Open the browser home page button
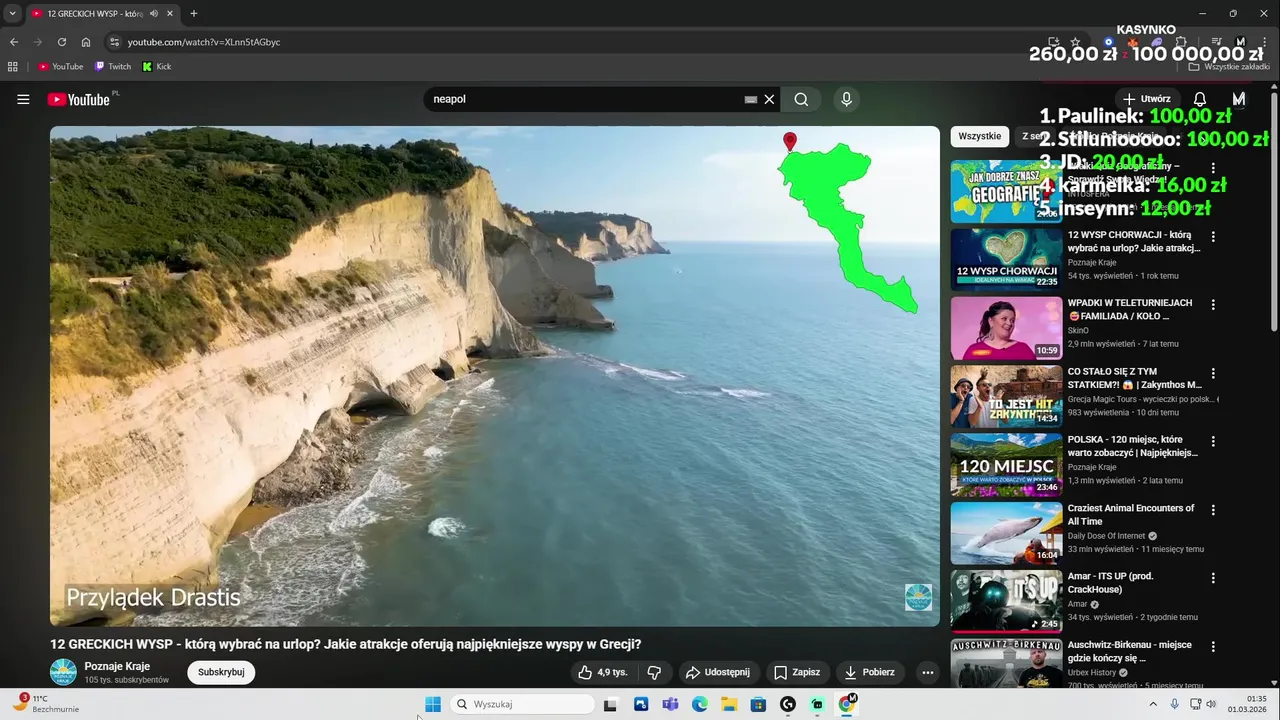This screenshot has width=1280, height=720. [x=86, y=42]
